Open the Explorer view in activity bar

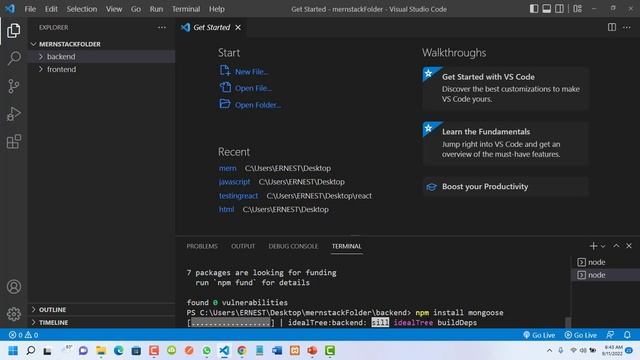coord(13,31)
